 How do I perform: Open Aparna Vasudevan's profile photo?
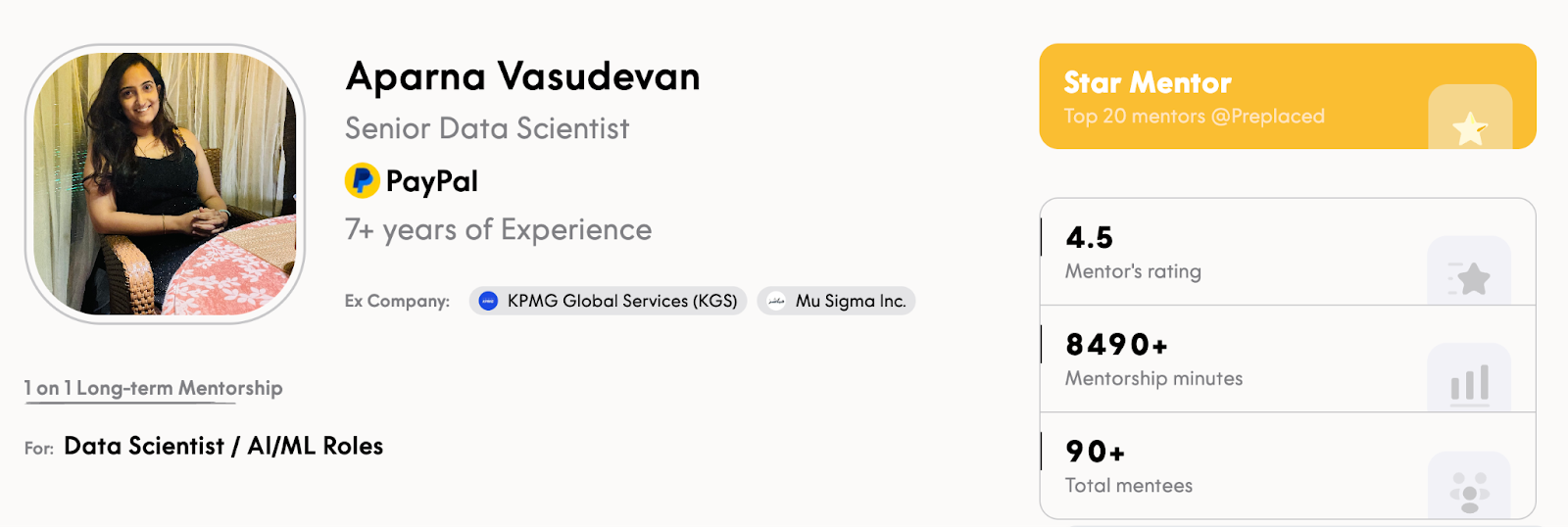[165, 184]
